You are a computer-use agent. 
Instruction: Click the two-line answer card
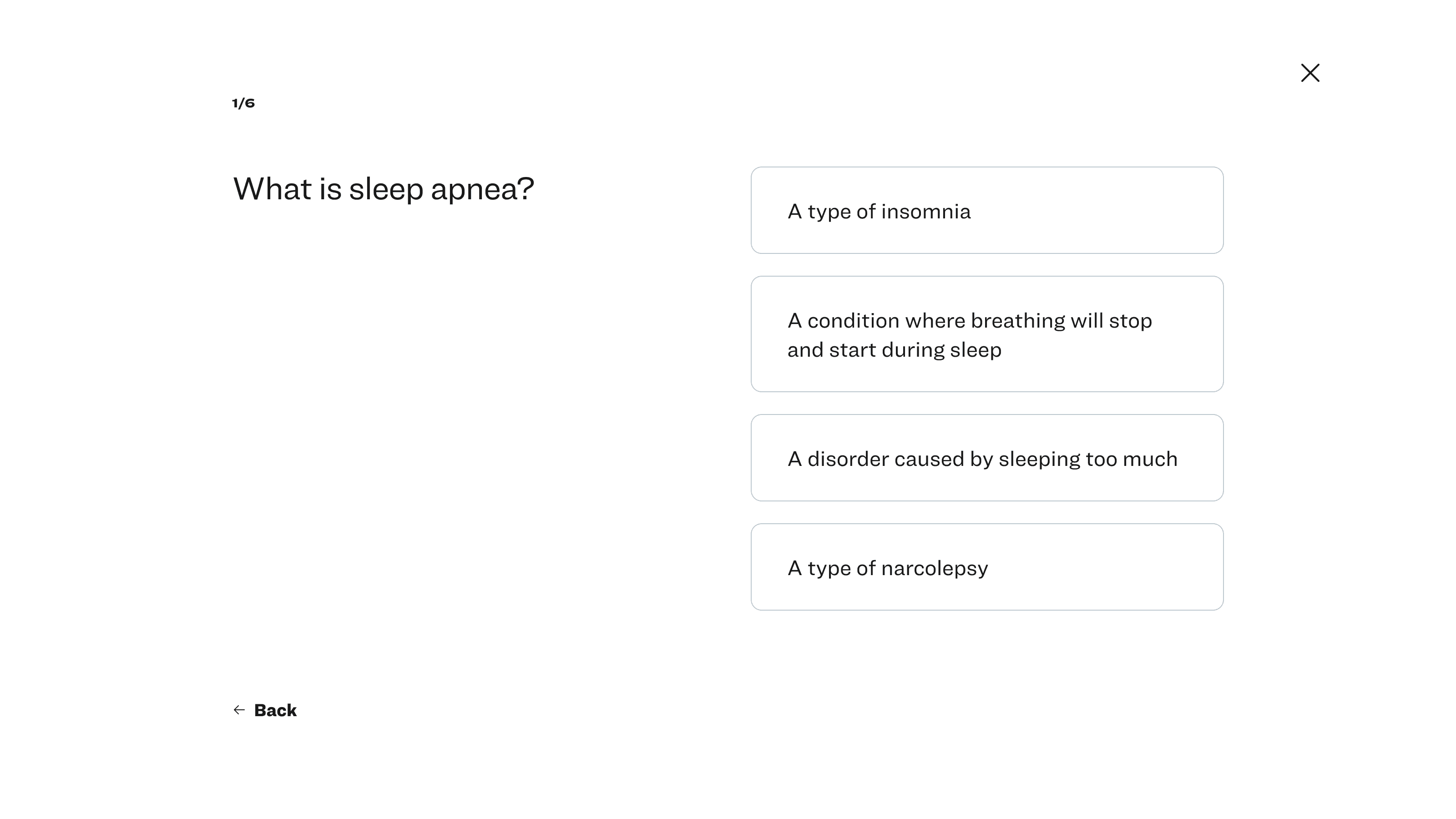[x=986, y=334]
